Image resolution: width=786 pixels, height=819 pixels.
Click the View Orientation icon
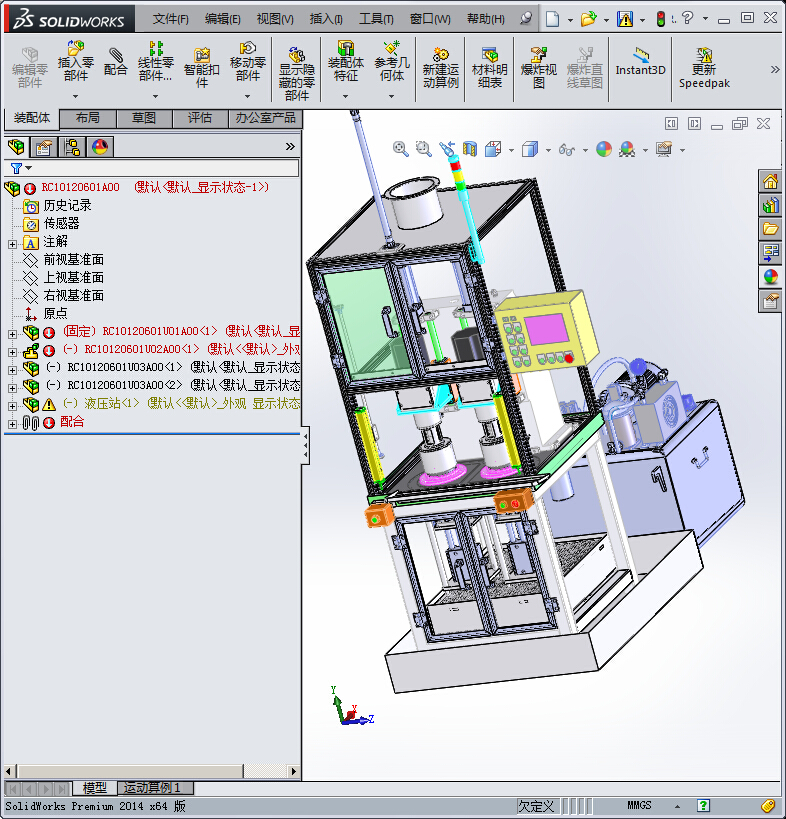coord(493,149)
